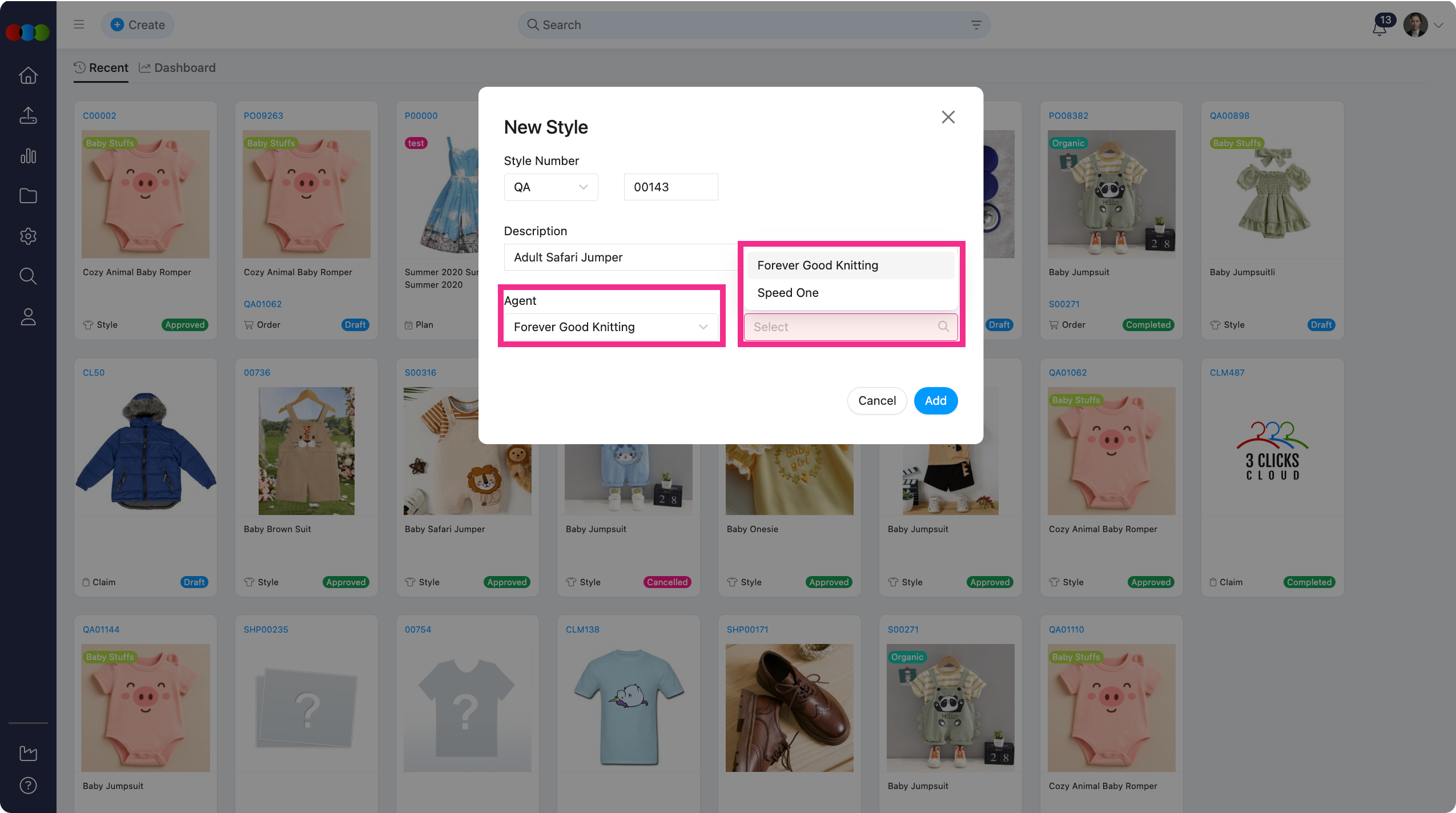Image resolution: width=1456 pixels, height=813 pixels.
Task: Open the notifications bell with badge 13
Action: (1380, 26)
